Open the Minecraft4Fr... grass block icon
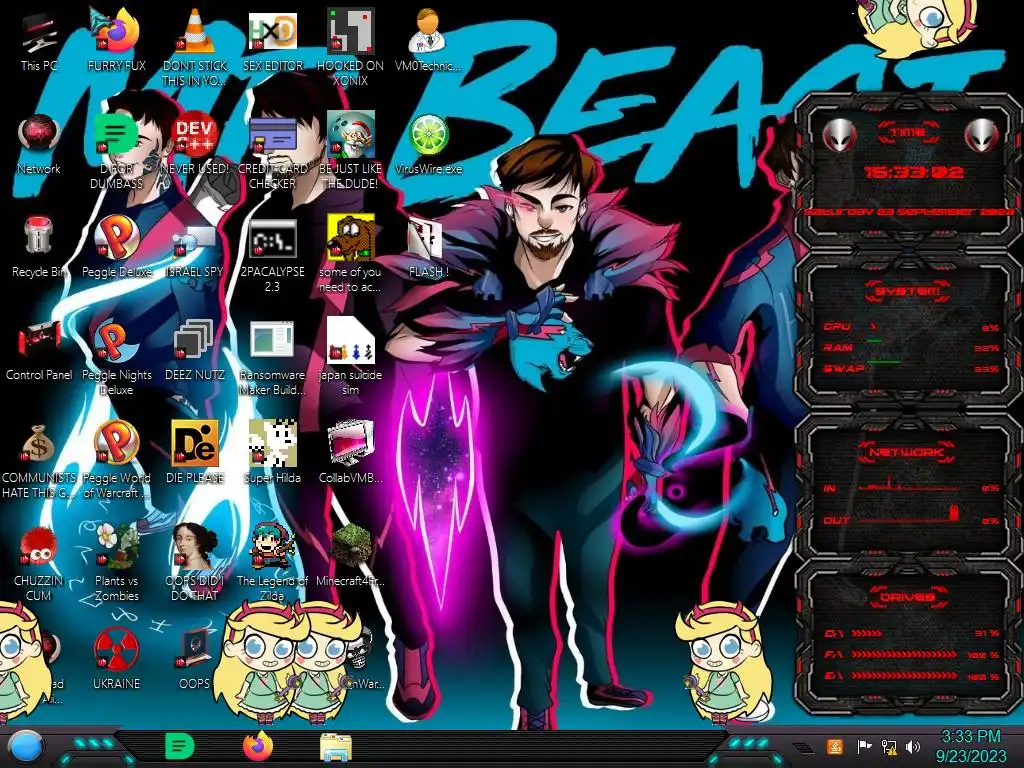Screen dimensions: 1024x768 click(x=350, y=557)
